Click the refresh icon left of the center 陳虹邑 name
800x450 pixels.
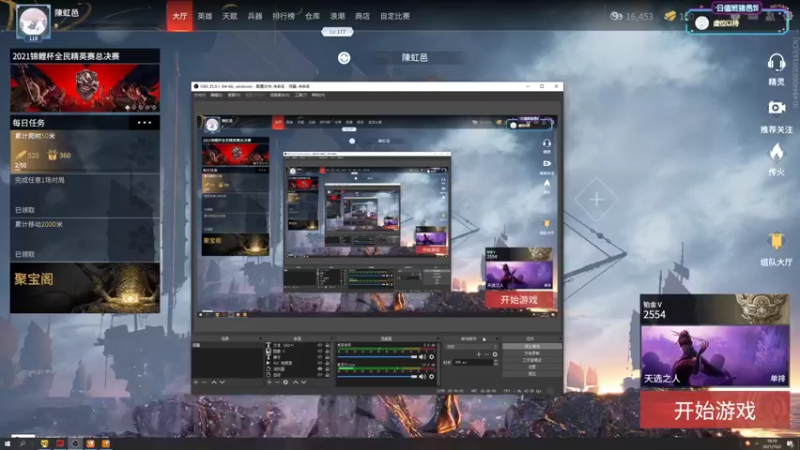tap(344, 58)
